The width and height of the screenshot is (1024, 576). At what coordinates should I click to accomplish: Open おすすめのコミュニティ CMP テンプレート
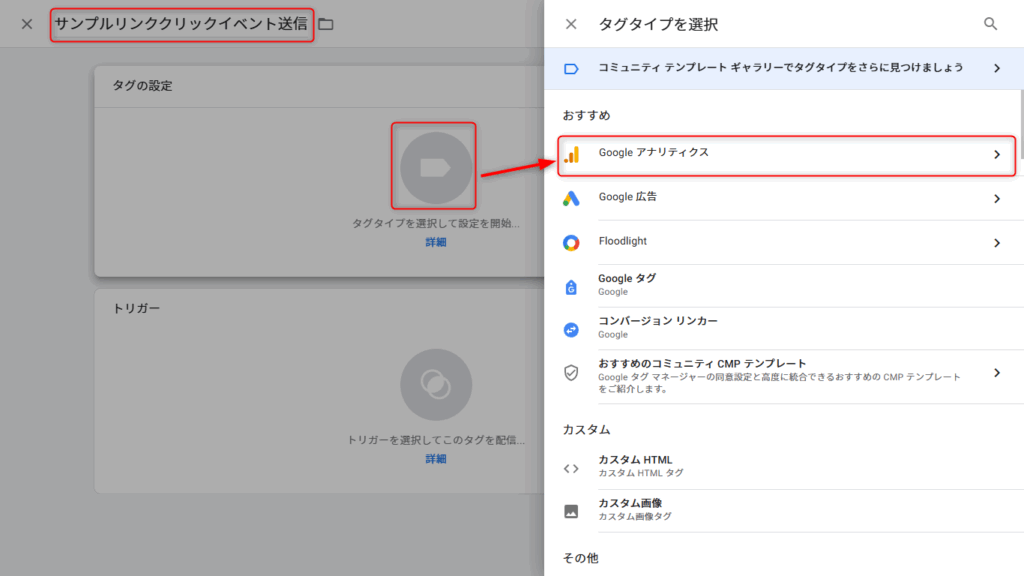784,376
